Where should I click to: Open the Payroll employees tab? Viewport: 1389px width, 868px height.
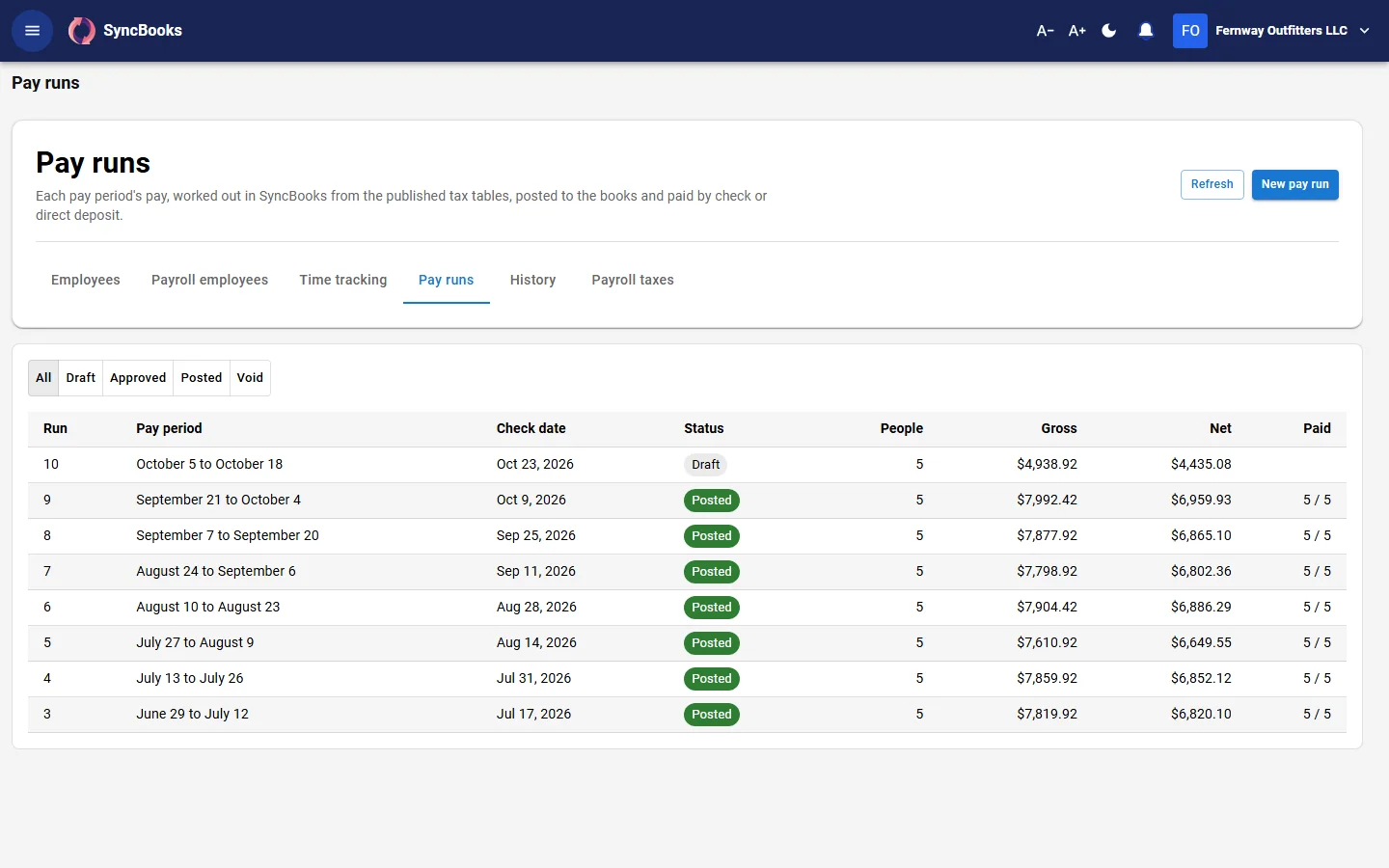click(209, 280)
